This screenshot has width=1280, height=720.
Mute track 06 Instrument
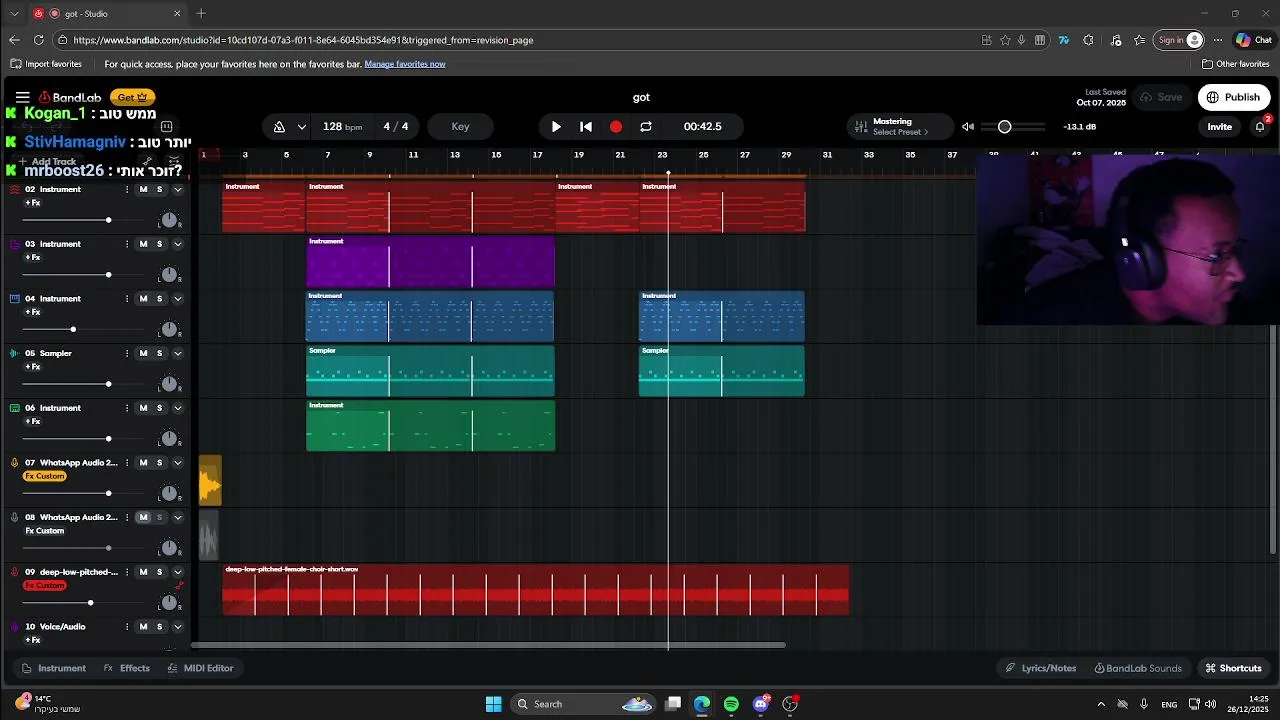tap(143, 408)
